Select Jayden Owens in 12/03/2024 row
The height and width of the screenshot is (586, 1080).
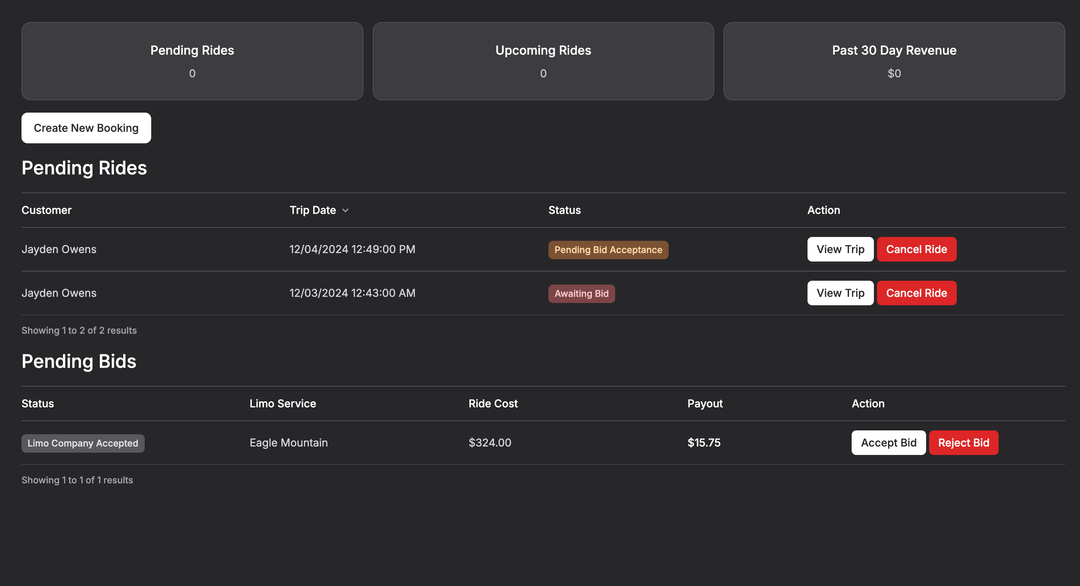[x=59, y=293]
